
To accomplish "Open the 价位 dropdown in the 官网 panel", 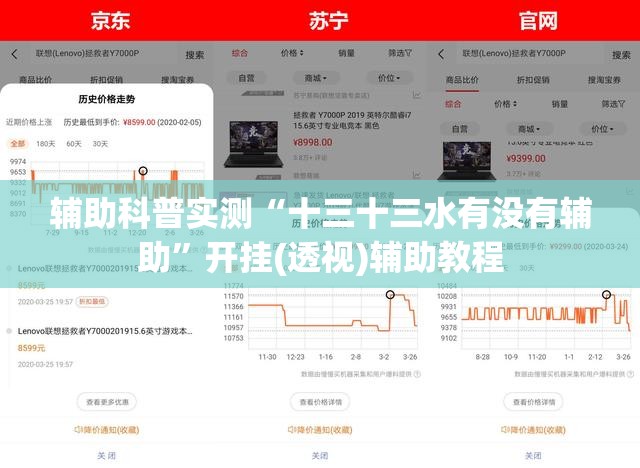I will coord(602,129).
